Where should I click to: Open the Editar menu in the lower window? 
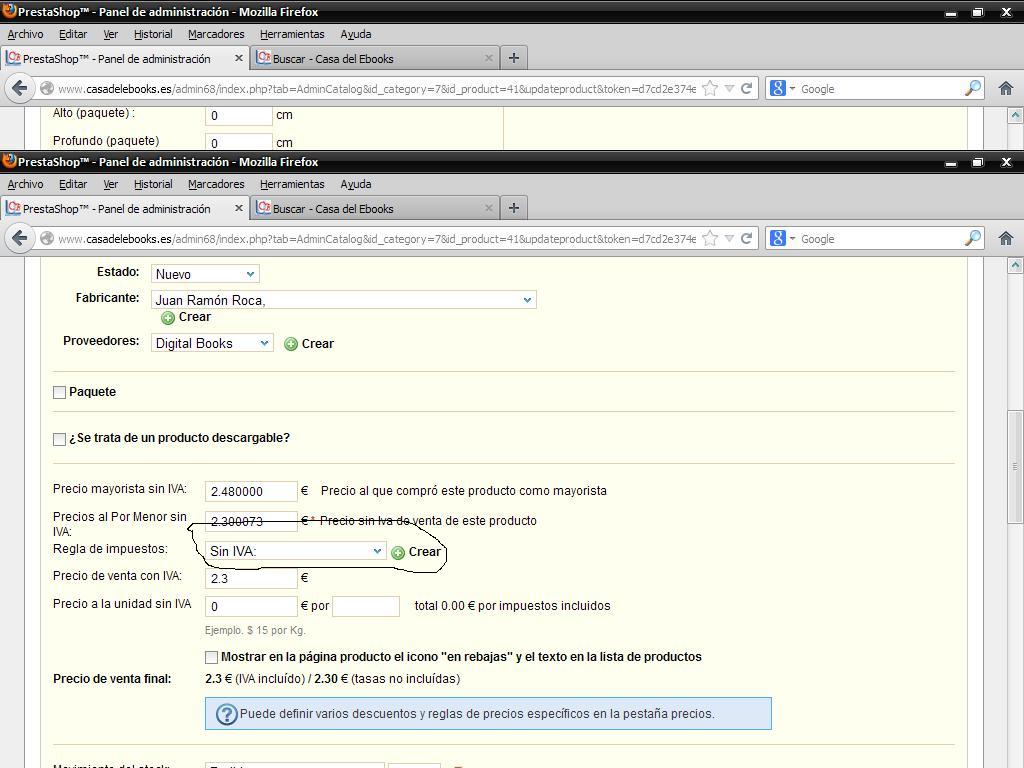pos(73,184)
